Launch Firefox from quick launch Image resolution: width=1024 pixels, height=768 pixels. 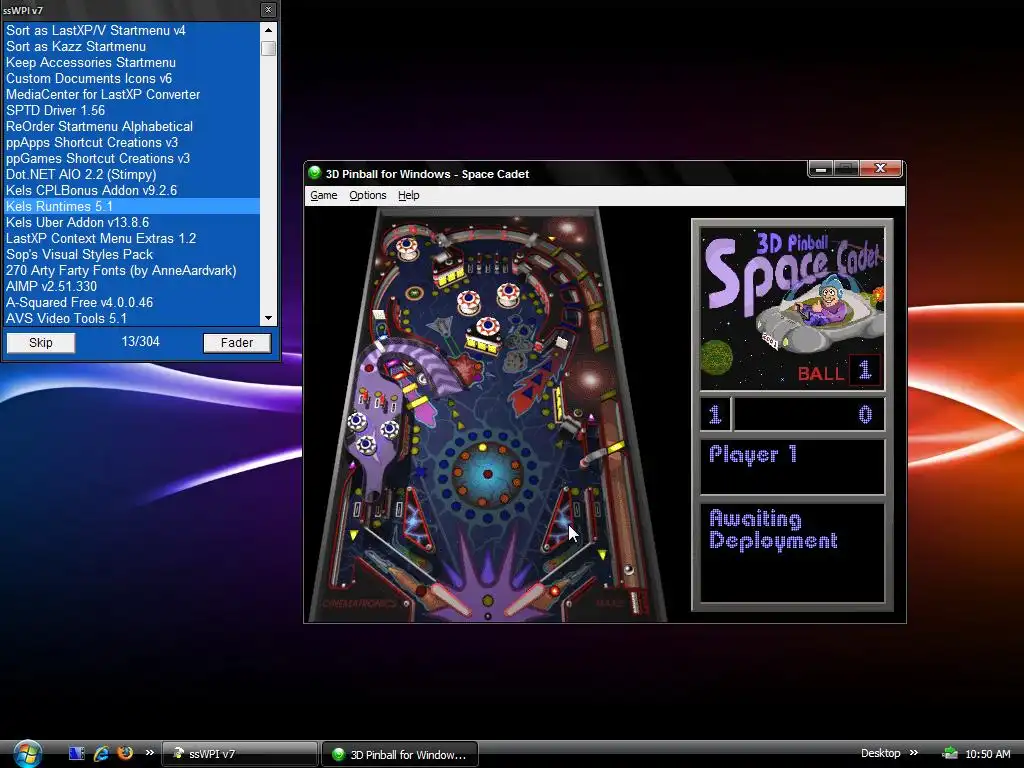tap(125, 753)
